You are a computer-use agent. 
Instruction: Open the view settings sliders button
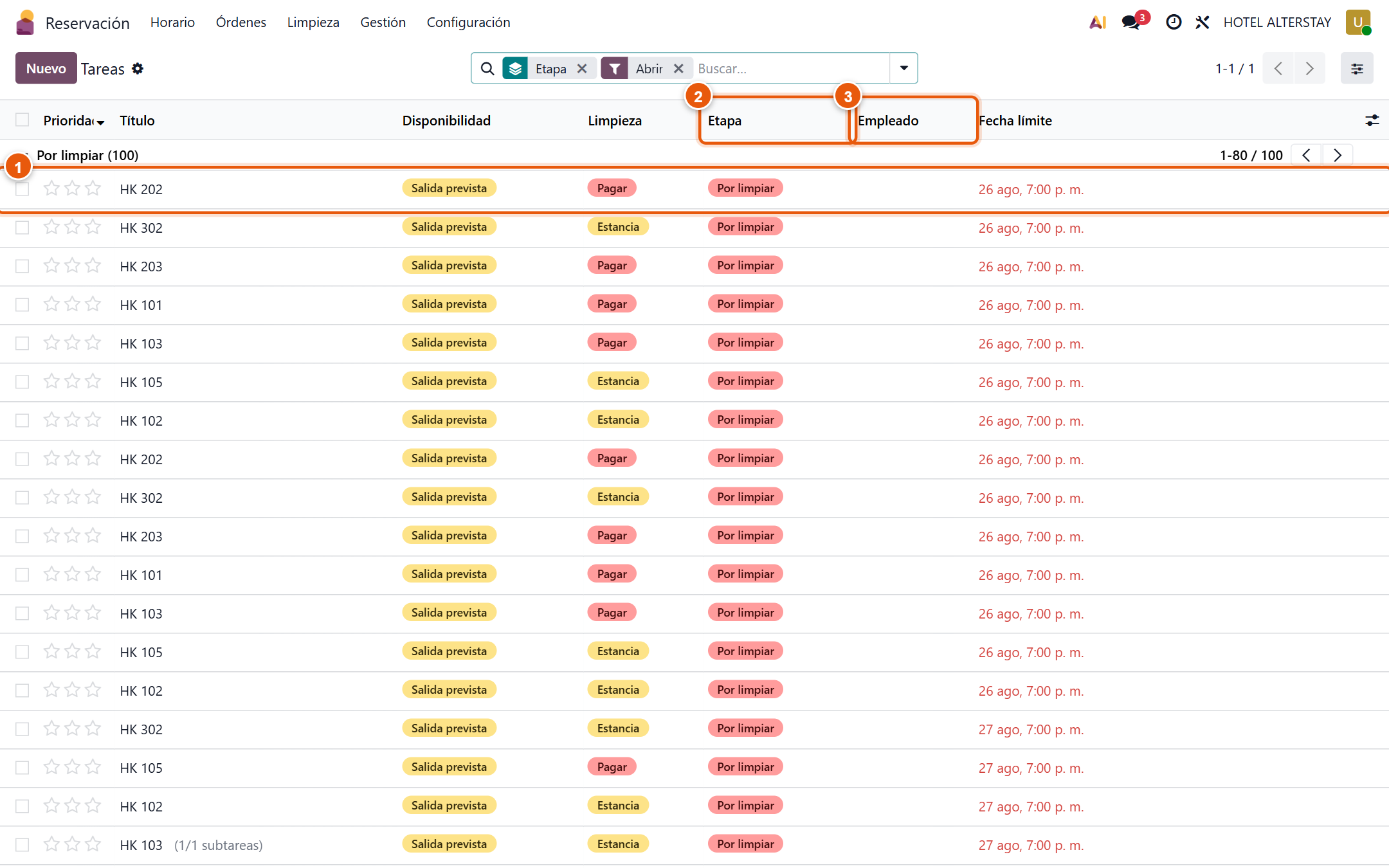coord(1357,69)
